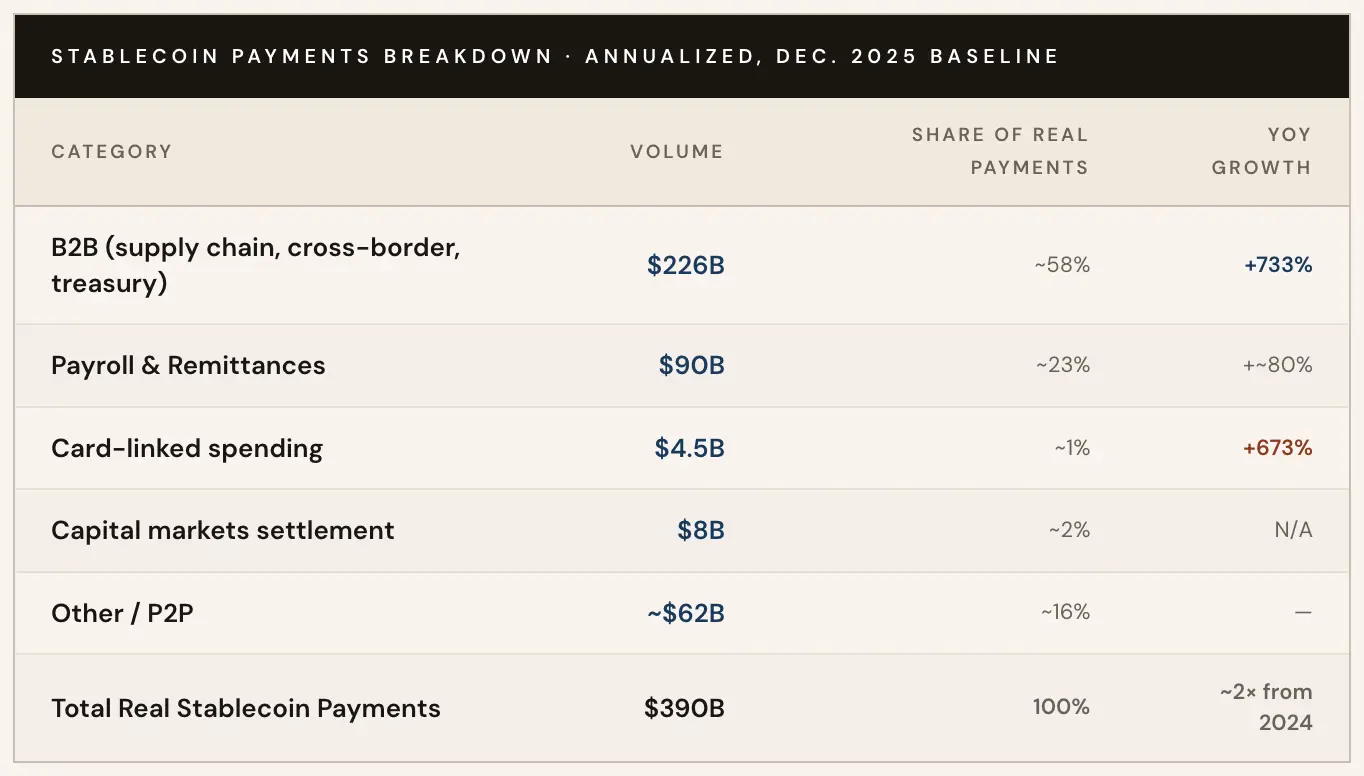Click the 'Total Real Stablecoin Payments' label

(x=246, y=708)
